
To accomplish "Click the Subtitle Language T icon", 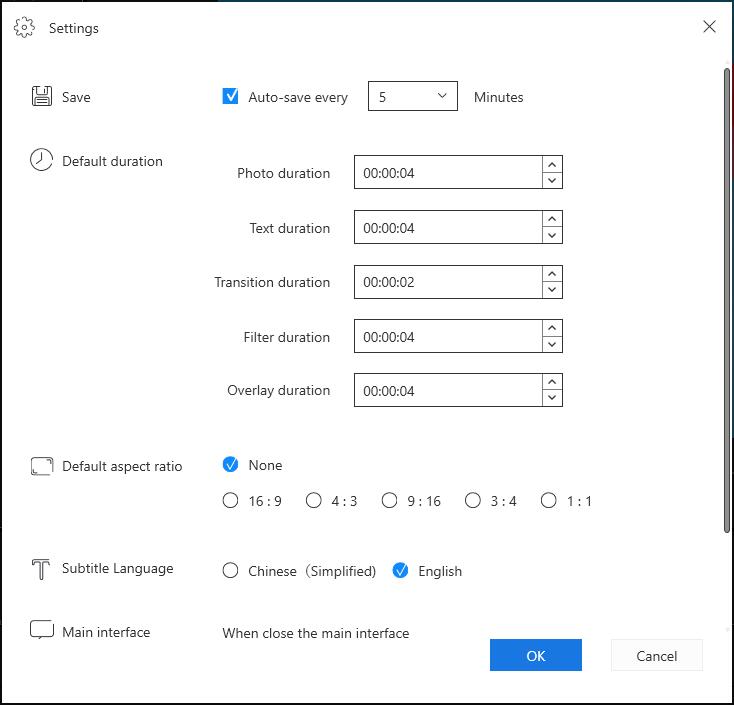I will point(41,569).
